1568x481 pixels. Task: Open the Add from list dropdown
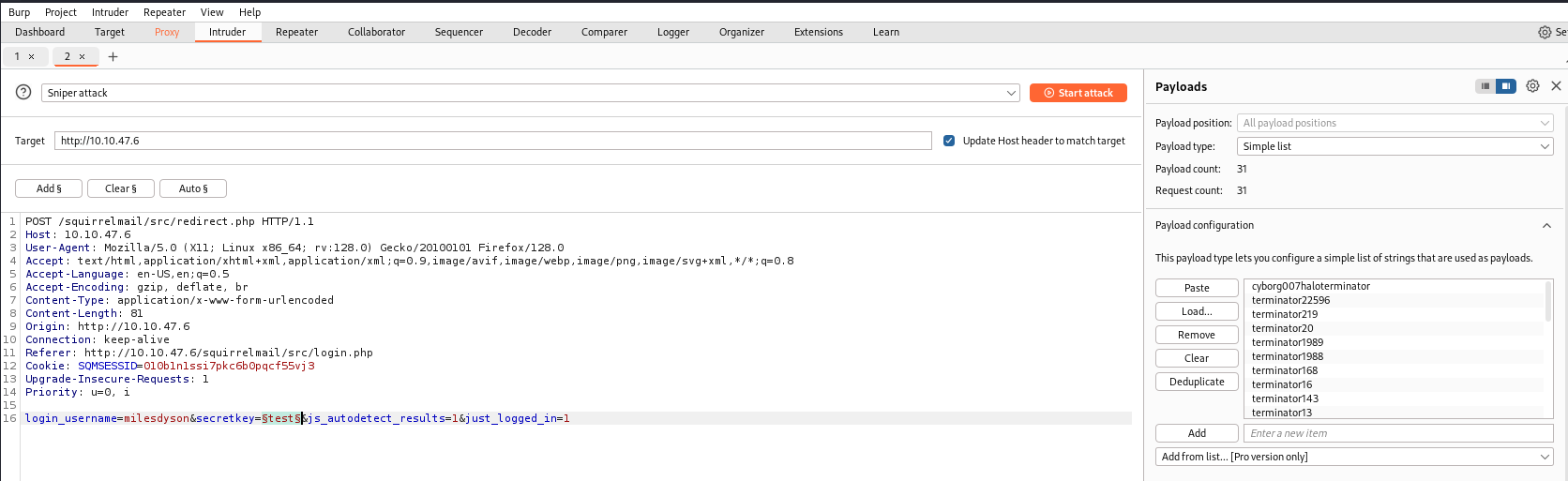click(x=1354, y=457)
